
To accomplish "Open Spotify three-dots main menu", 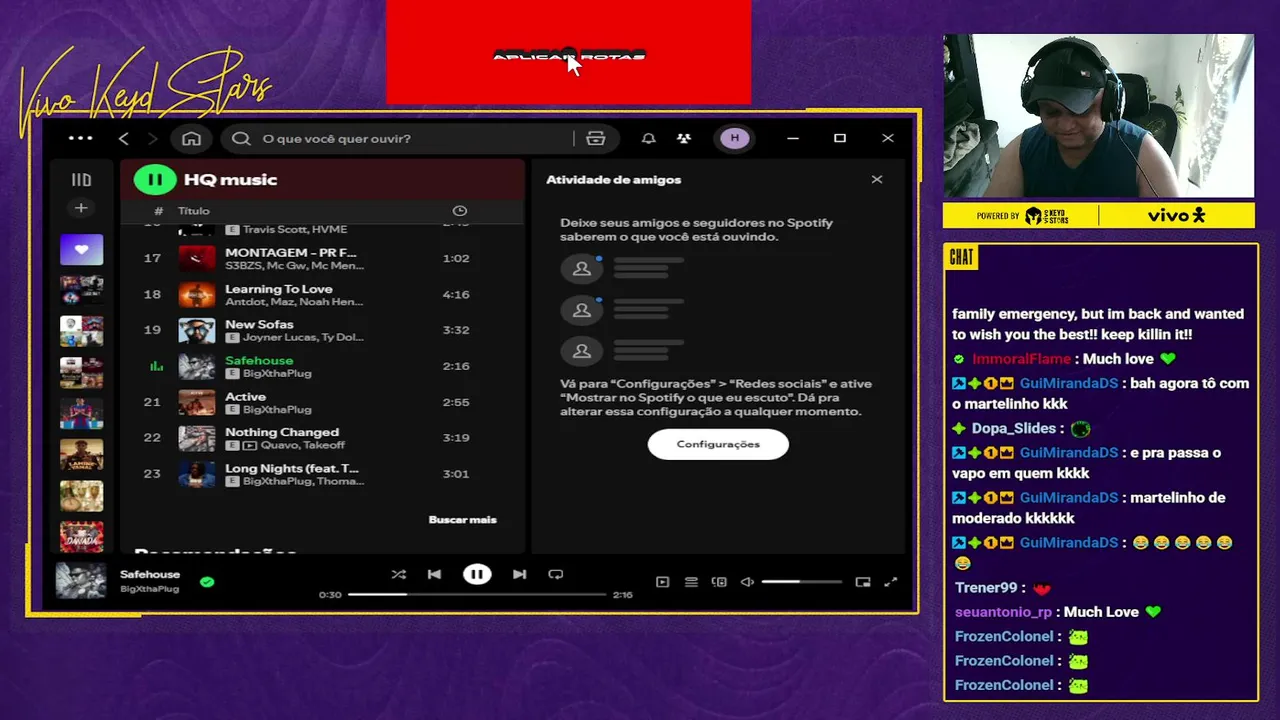I will (x=80, y=138).
